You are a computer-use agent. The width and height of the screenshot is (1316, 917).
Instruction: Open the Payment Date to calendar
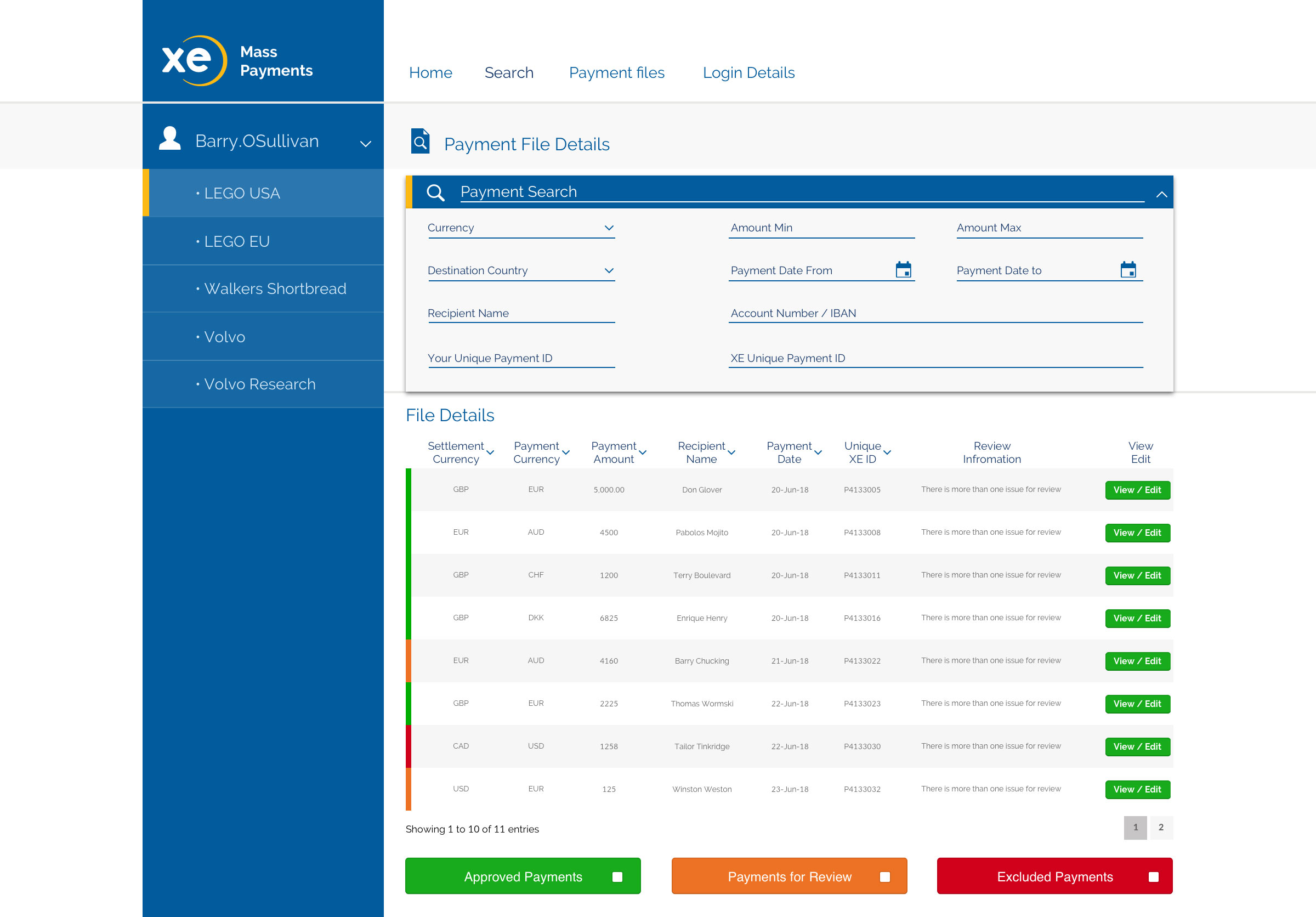pos(1128,270)
